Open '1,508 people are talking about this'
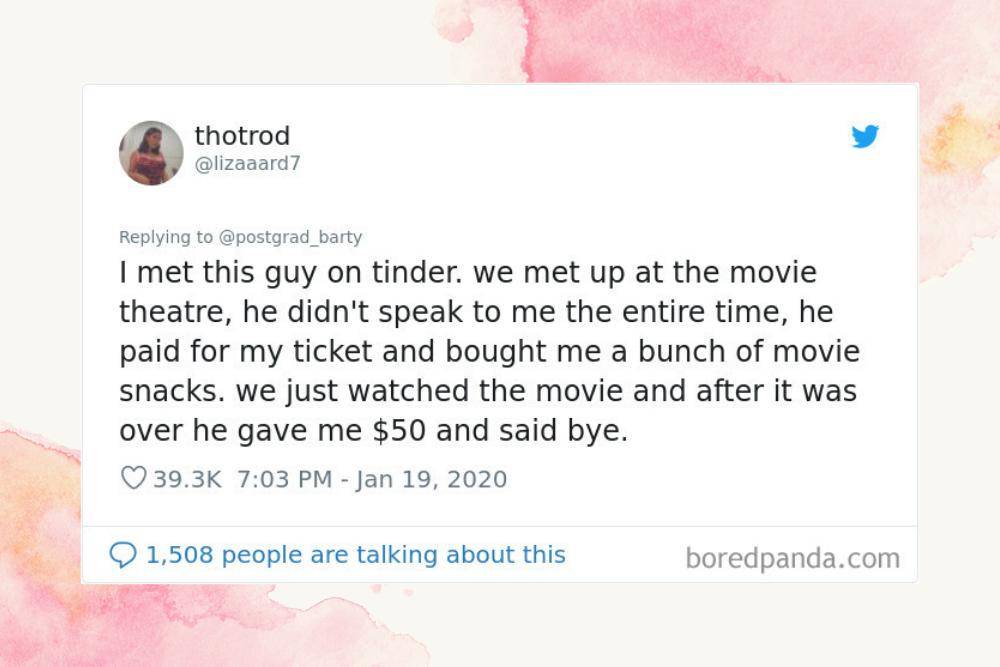Viewport: 1000px width, 667px height. 356,555
